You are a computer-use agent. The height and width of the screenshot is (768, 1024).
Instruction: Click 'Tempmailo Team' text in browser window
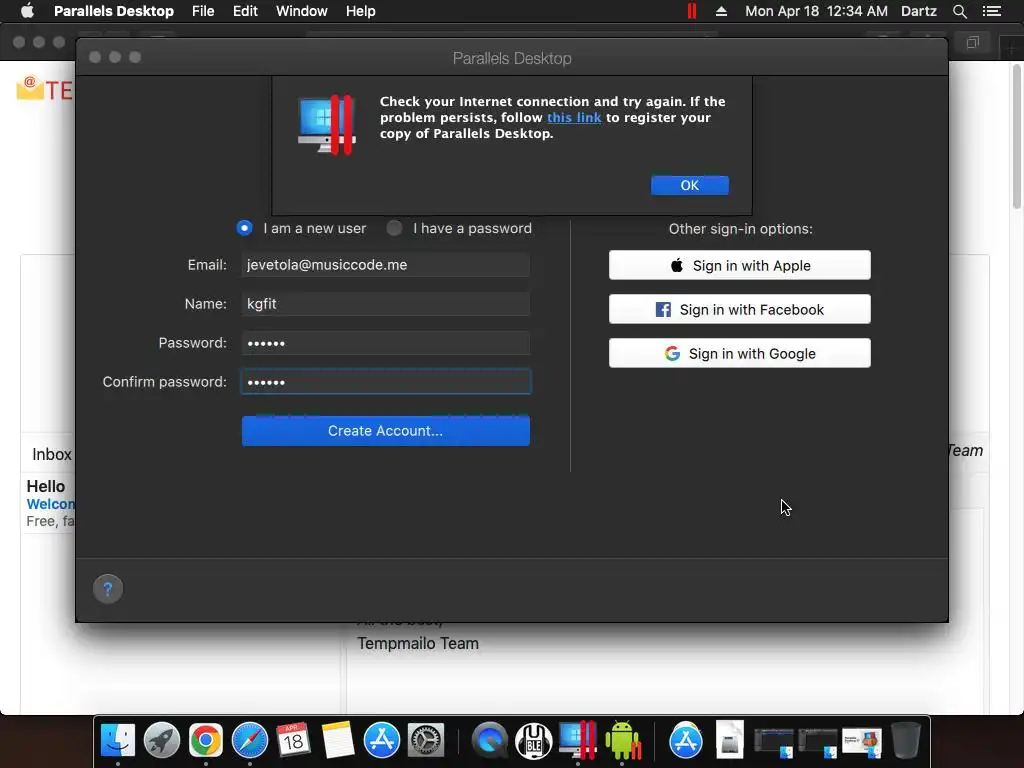418,644
